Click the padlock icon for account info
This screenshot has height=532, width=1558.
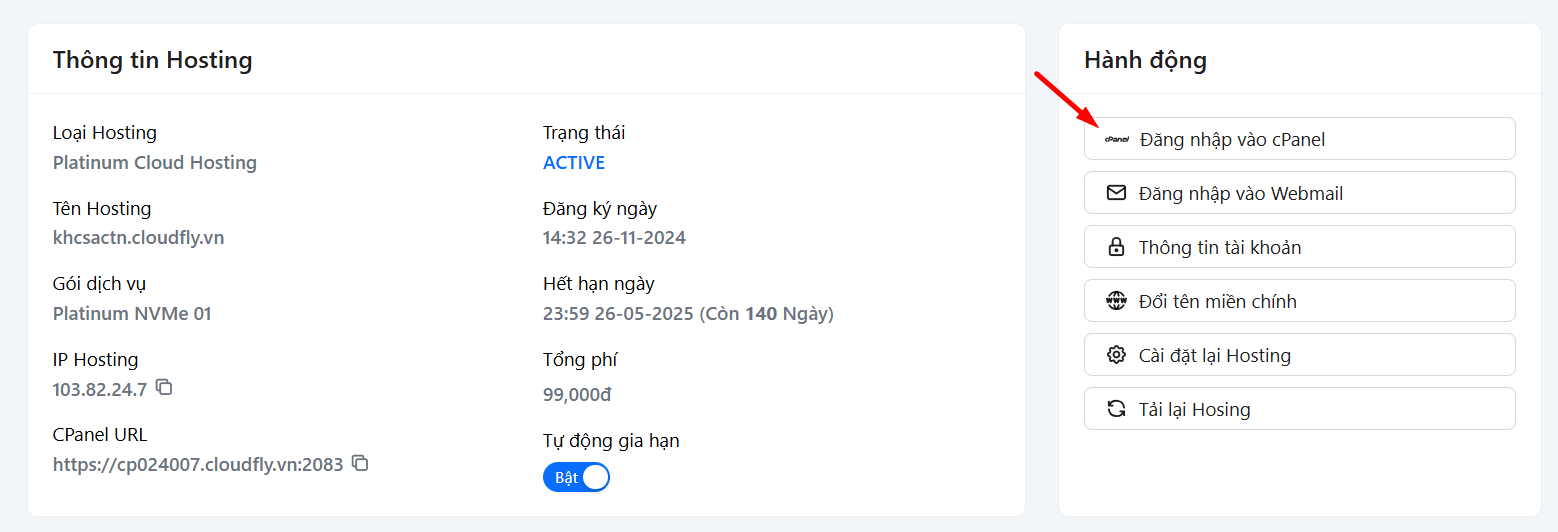[1116, 247]
